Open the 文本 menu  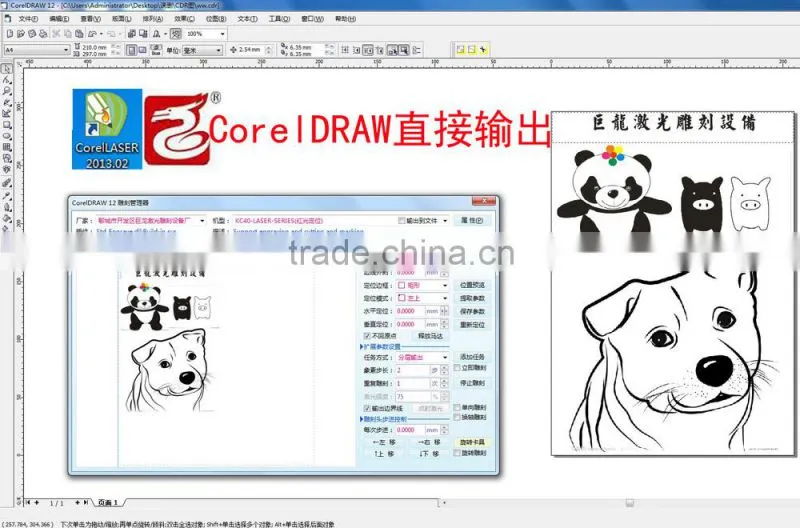[247, 19]
